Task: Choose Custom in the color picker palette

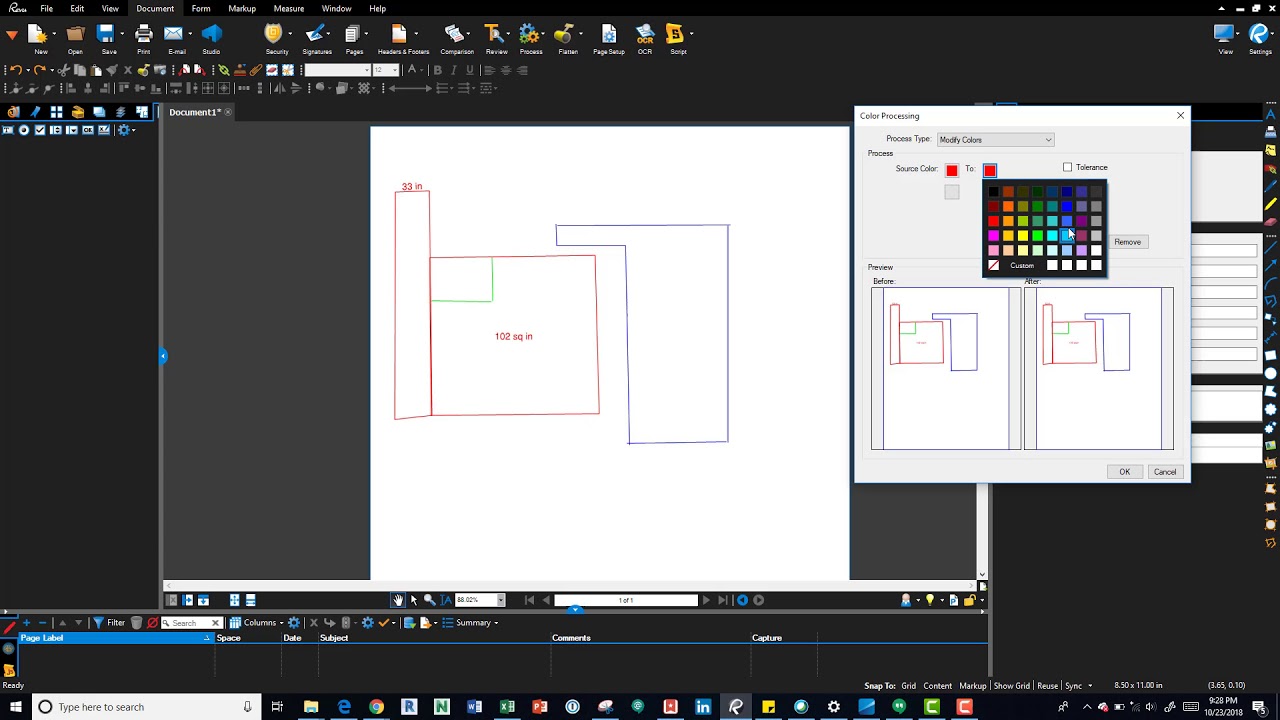Action: click(1021, 266)
